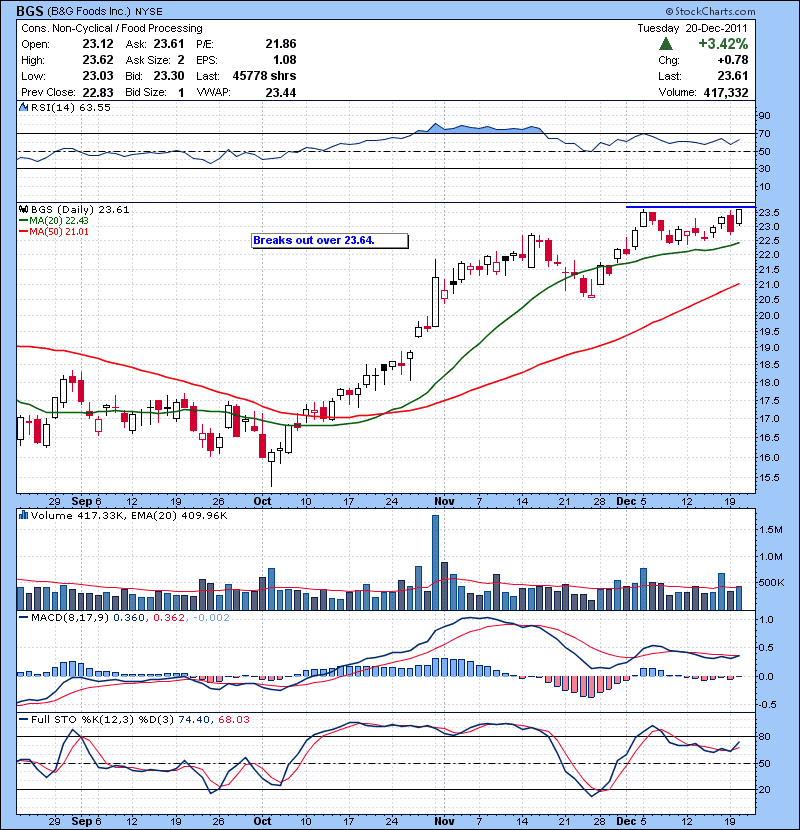Click the Low price 23.03
The height and width of the screenshot is (830, 800).
[x=98, y=76]
